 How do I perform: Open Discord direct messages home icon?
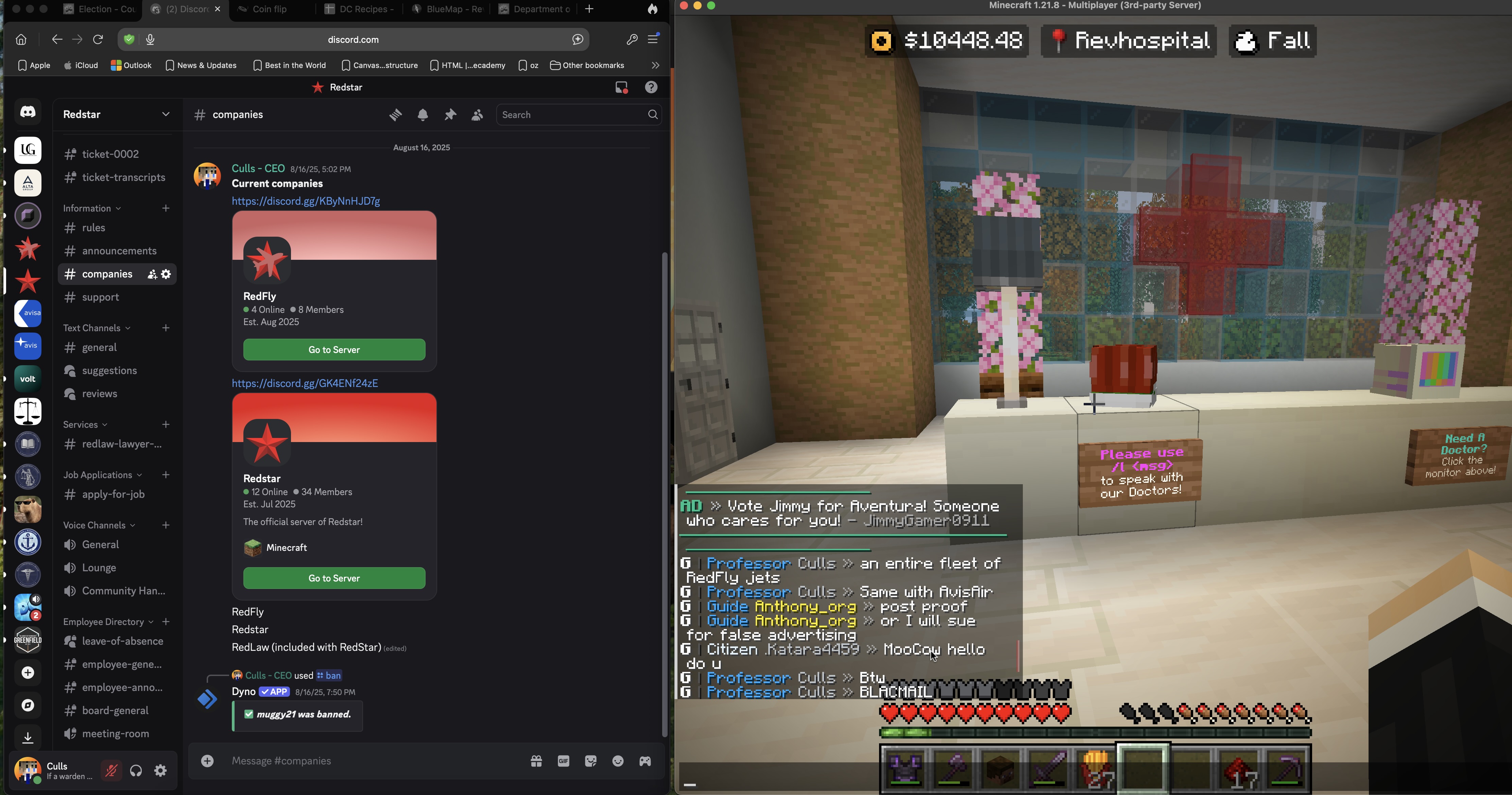[28, 112]
